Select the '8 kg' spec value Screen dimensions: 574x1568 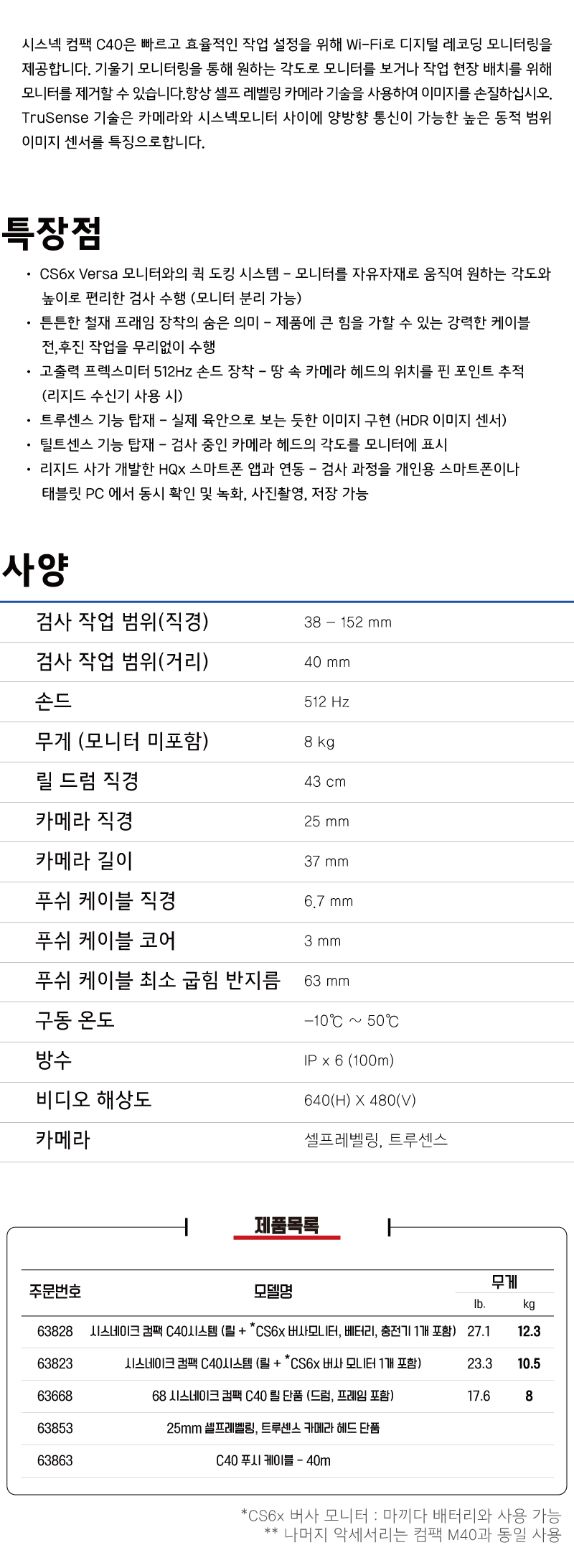319,742
